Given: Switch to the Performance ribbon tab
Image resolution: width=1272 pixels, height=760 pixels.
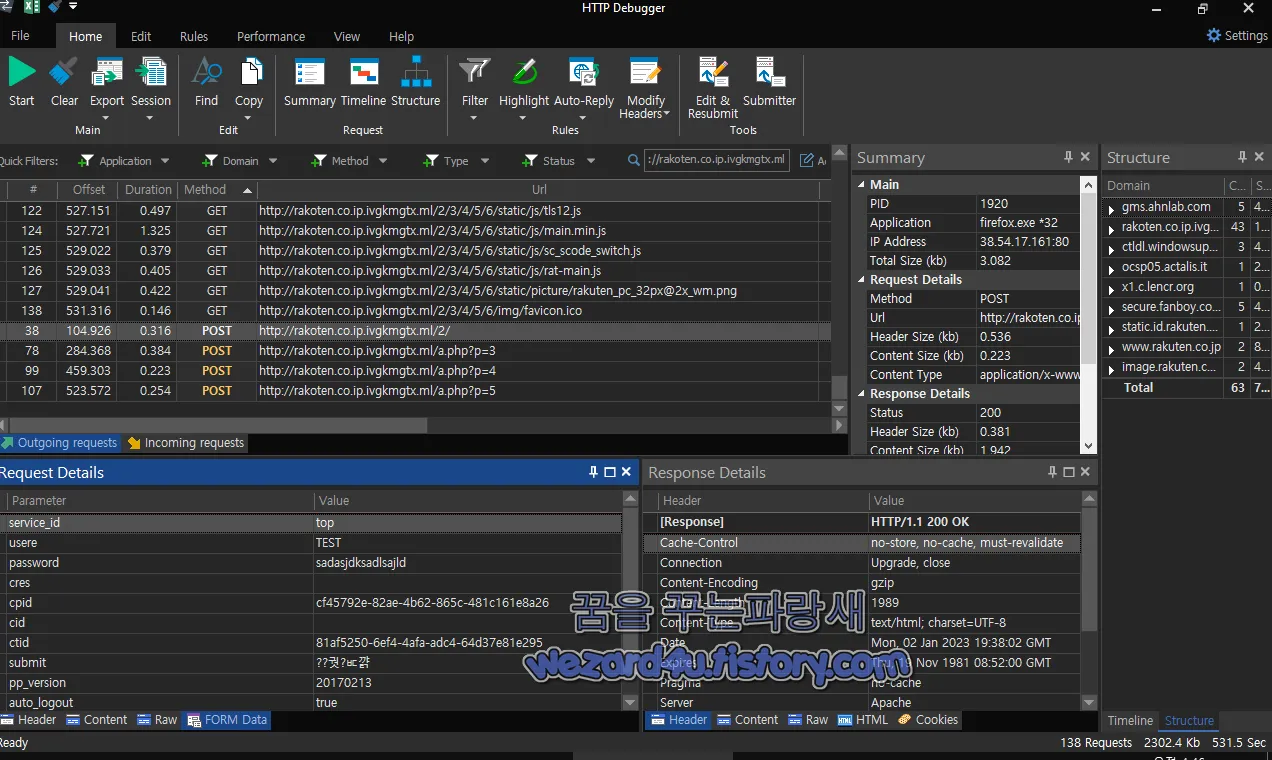Looking at the screenshot, I should click(x=271, y=36).
